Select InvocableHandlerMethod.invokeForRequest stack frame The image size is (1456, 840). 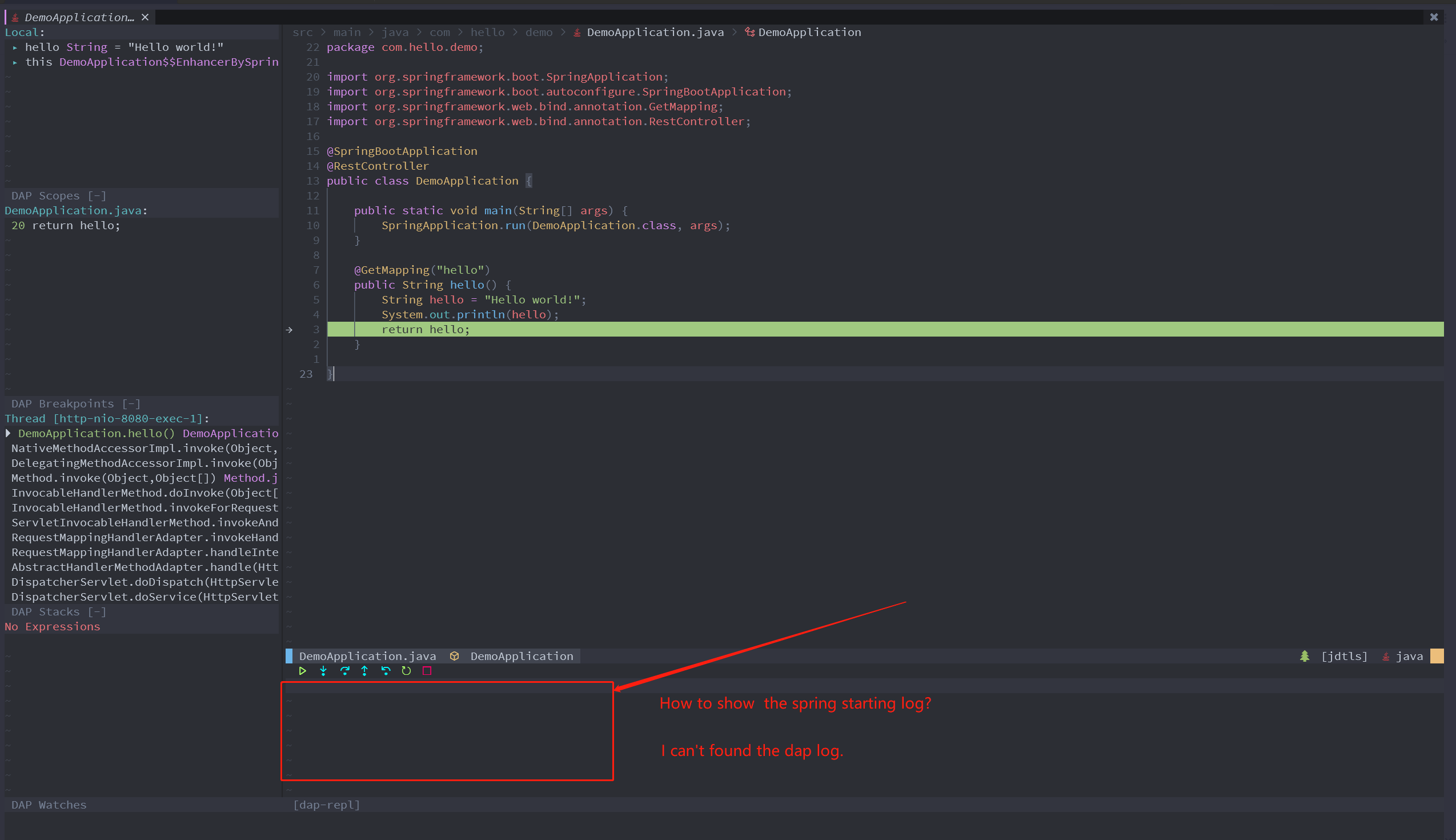[x=145, y=507]
